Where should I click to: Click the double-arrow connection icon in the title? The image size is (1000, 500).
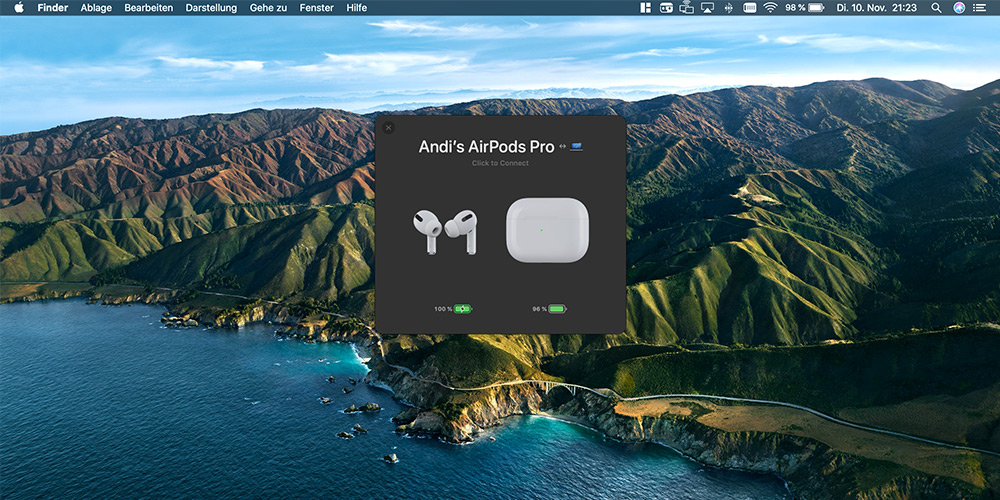(x=562, y=147)
